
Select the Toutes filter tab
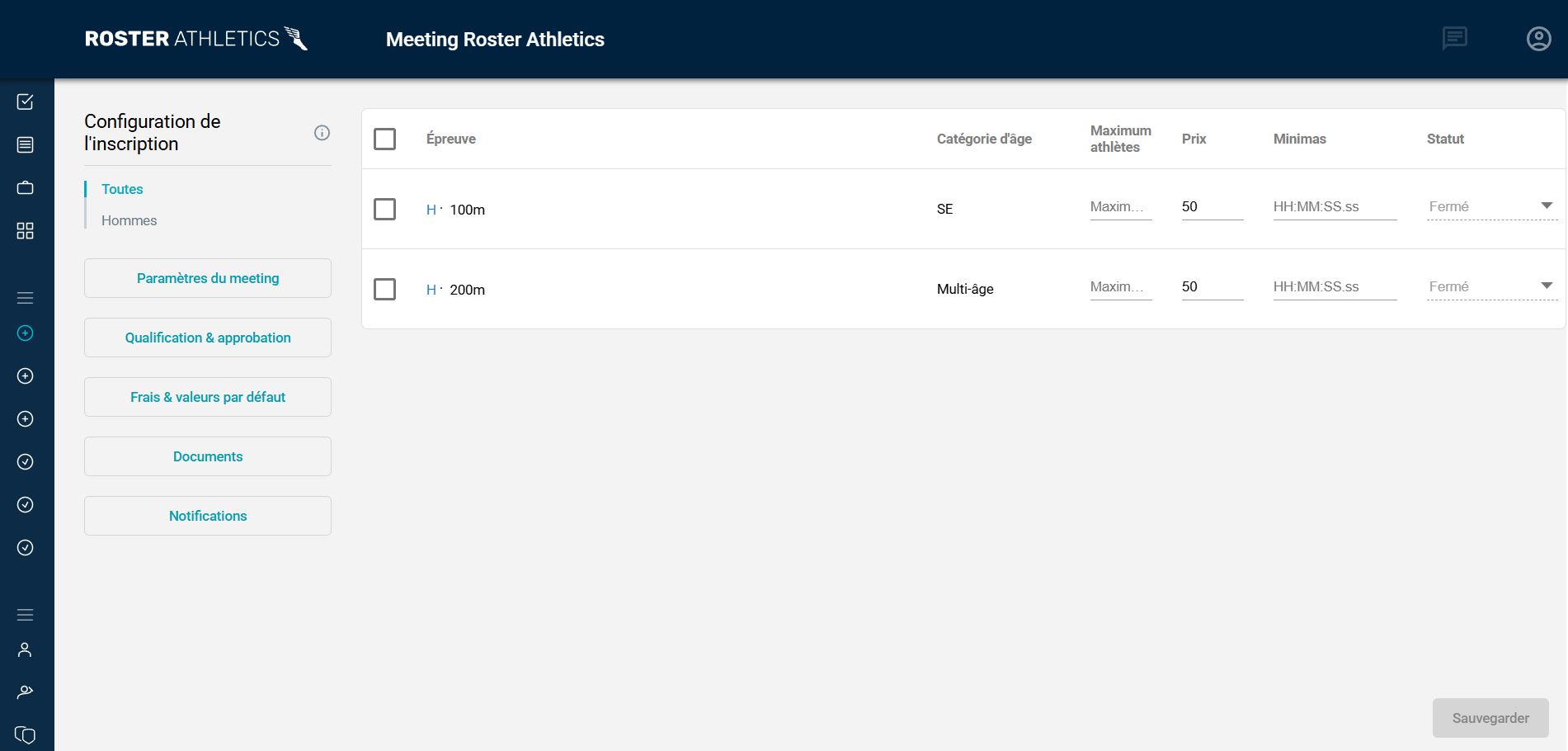tap(122, 189)
